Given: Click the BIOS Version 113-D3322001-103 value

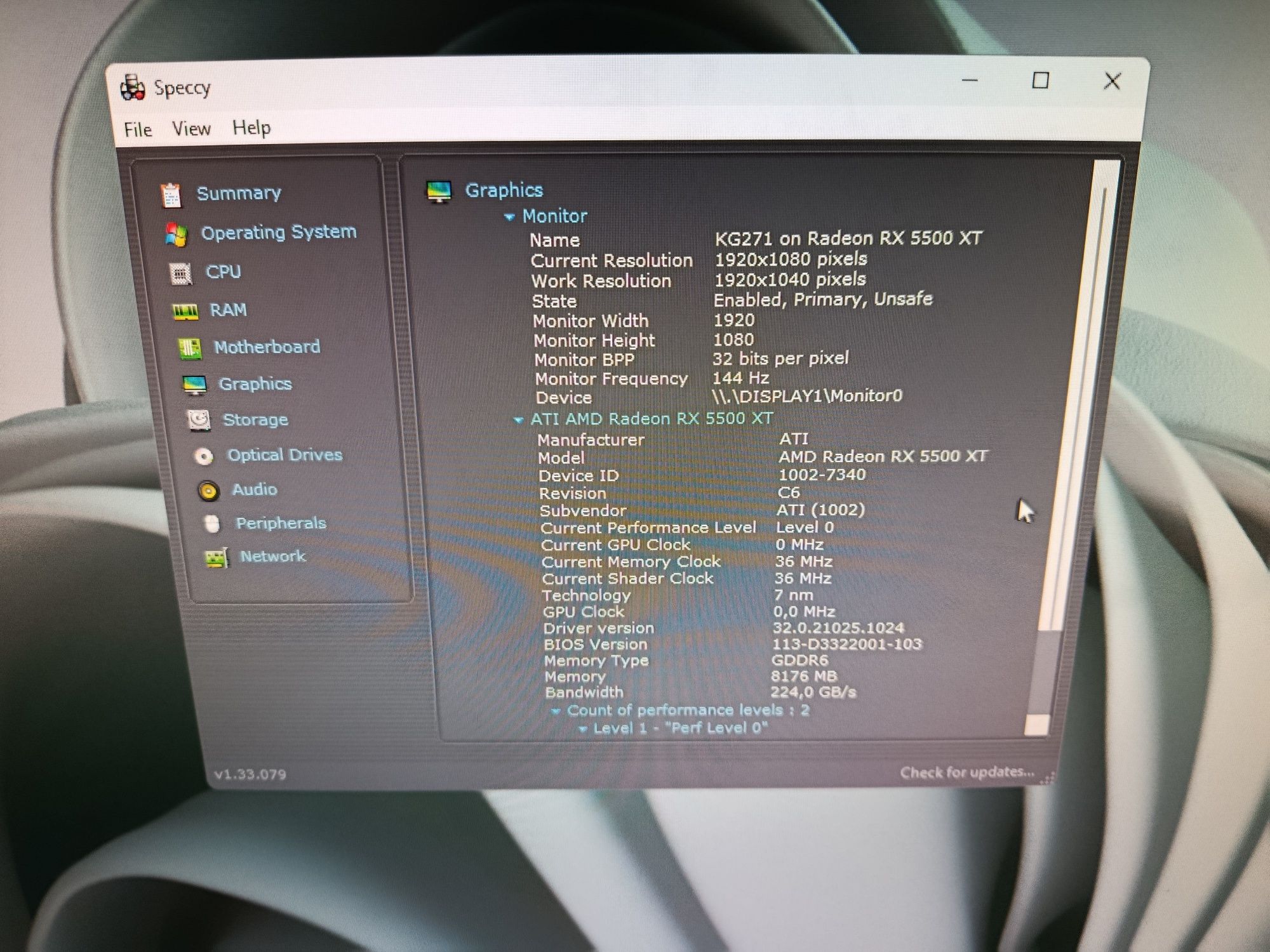Looking at the screenshot, I should tap(847, 644).
